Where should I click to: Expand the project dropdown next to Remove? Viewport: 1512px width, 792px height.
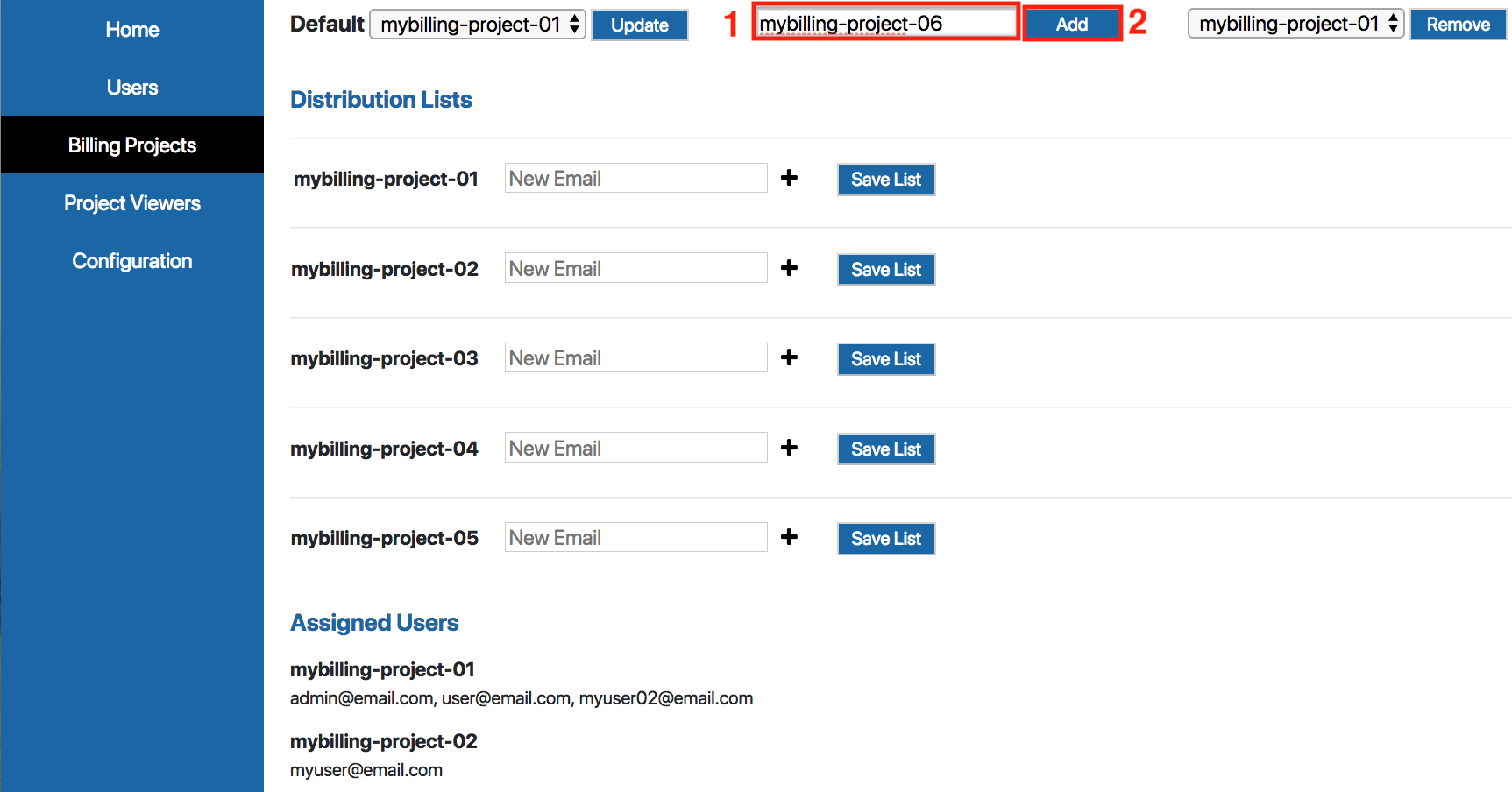(1295, 25)
